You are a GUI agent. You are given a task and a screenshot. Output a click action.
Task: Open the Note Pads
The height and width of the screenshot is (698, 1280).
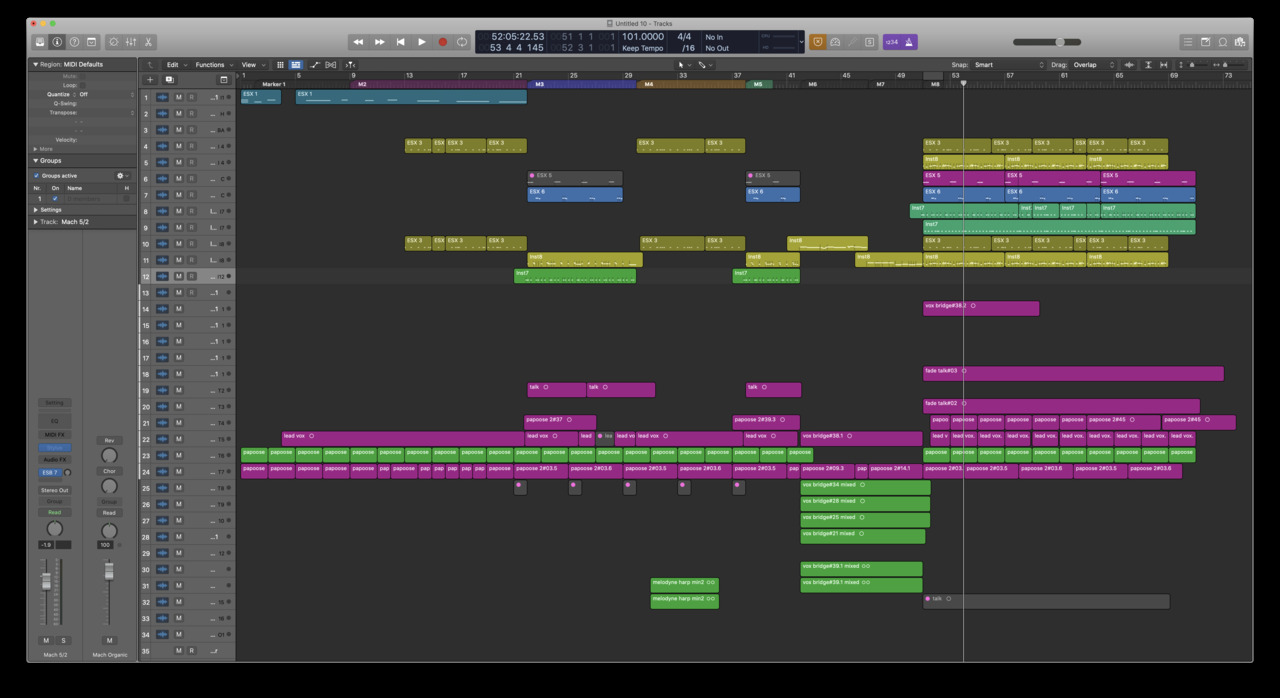[x=1205, y=42]
